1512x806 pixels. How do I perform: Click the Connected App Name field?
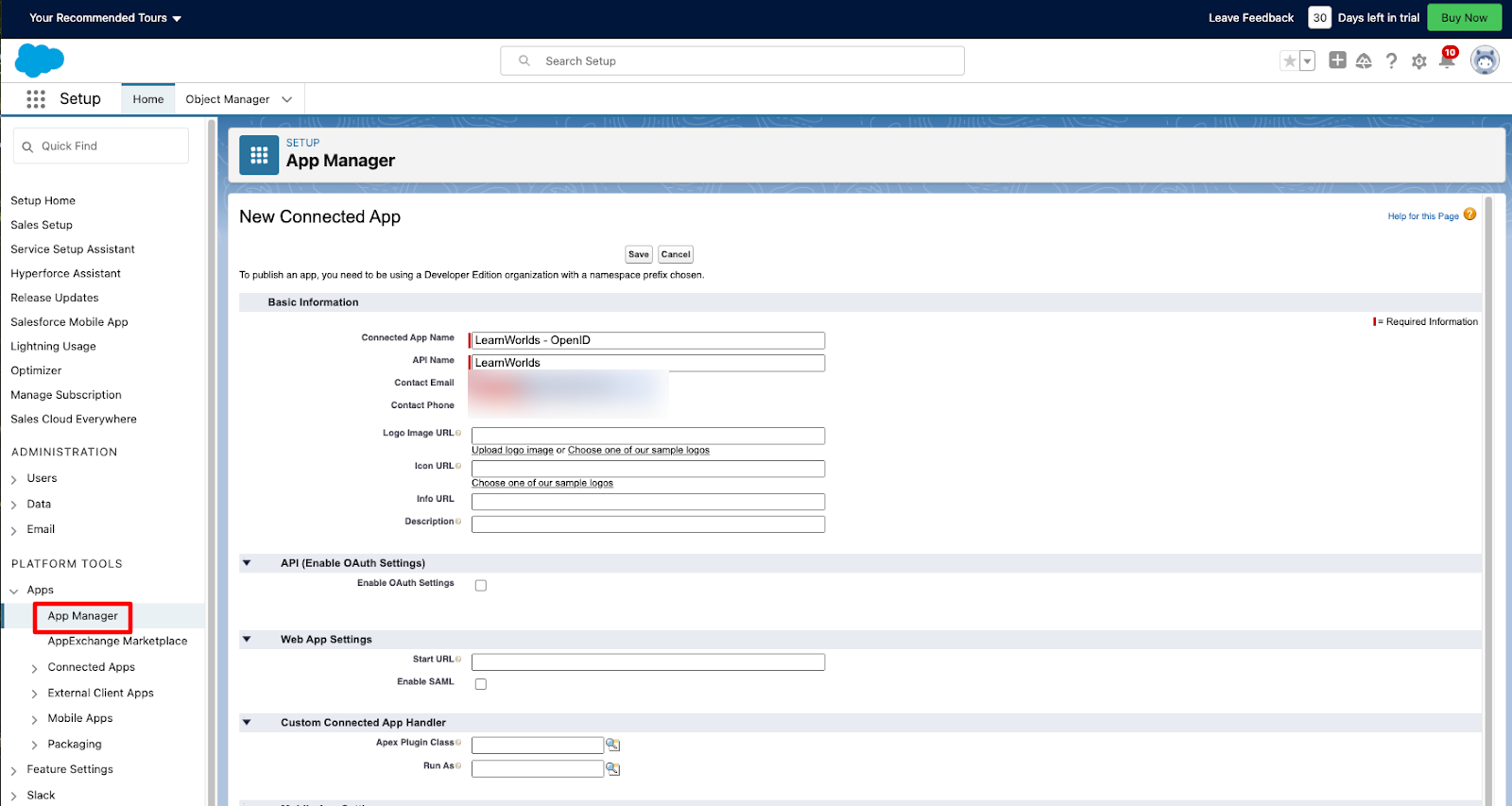[647, 340]
